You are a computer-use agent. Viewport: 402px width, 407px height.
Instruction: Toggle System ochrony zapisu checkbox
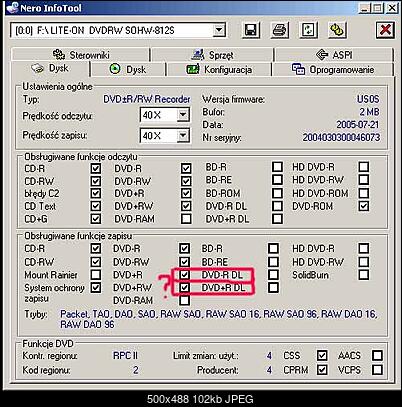coord(96,287)
